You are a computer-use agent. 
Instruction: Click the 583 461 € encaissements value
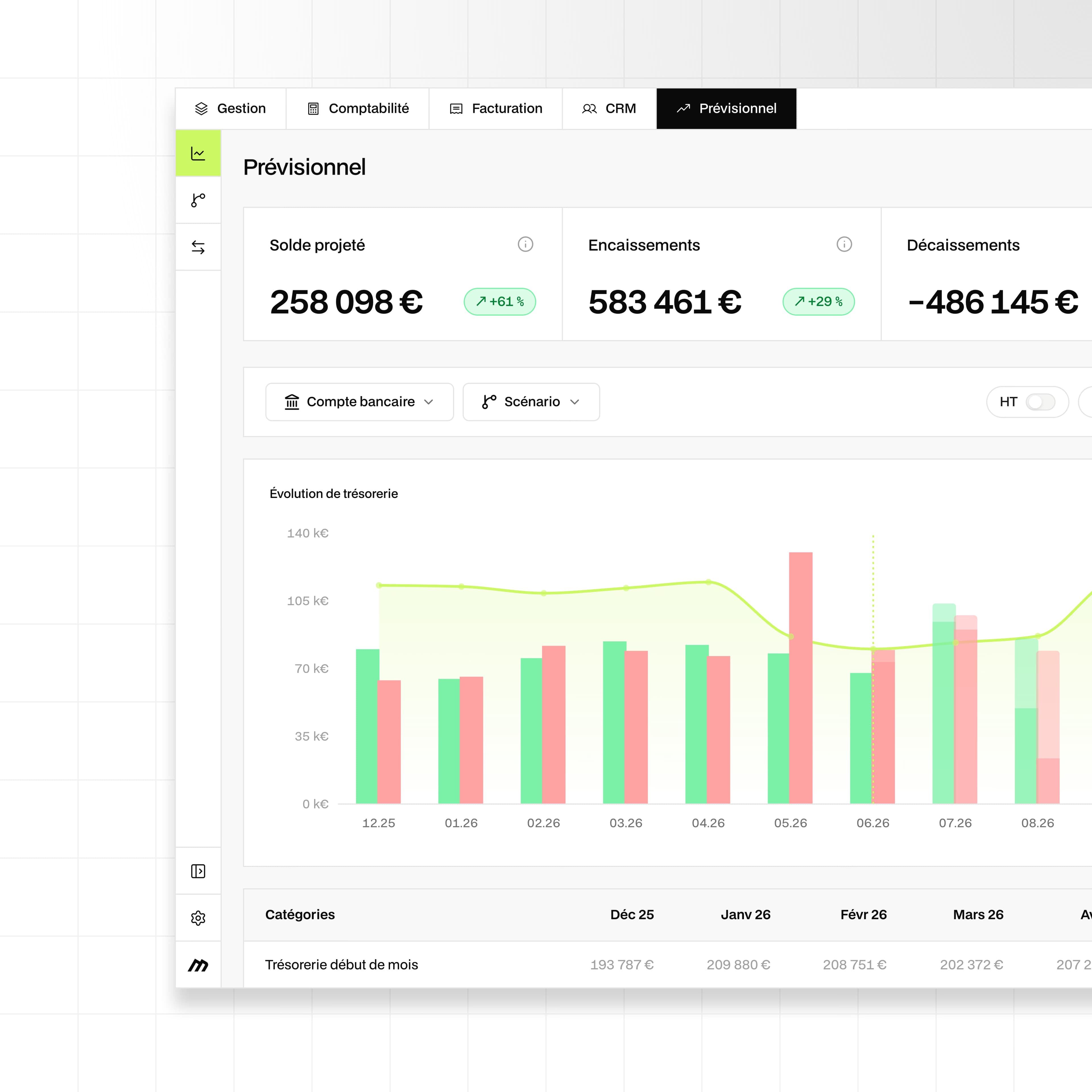(665, 302)
